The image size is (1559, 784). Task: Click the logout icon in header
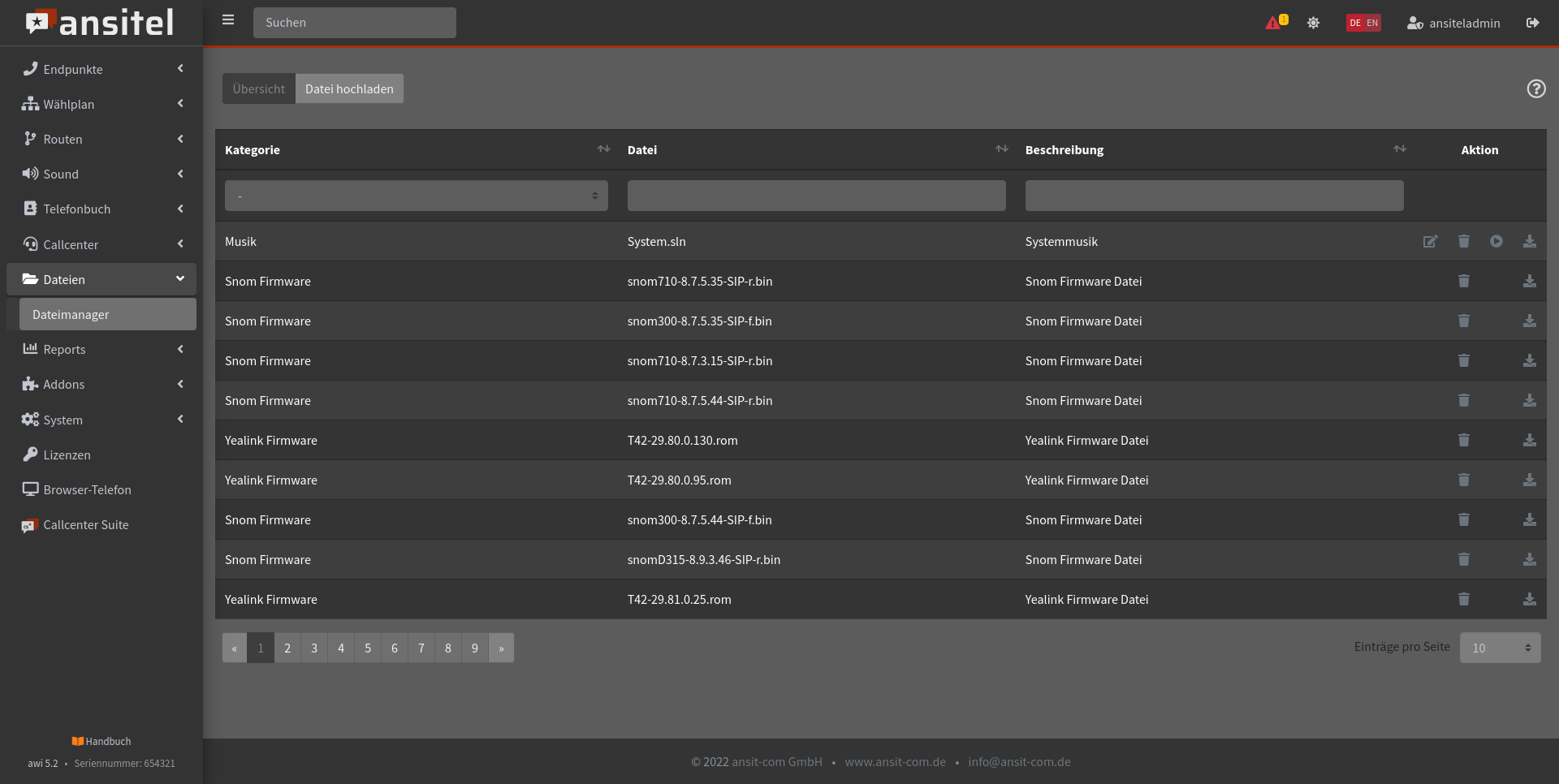pyautogui.click(x=1532, y=23)
